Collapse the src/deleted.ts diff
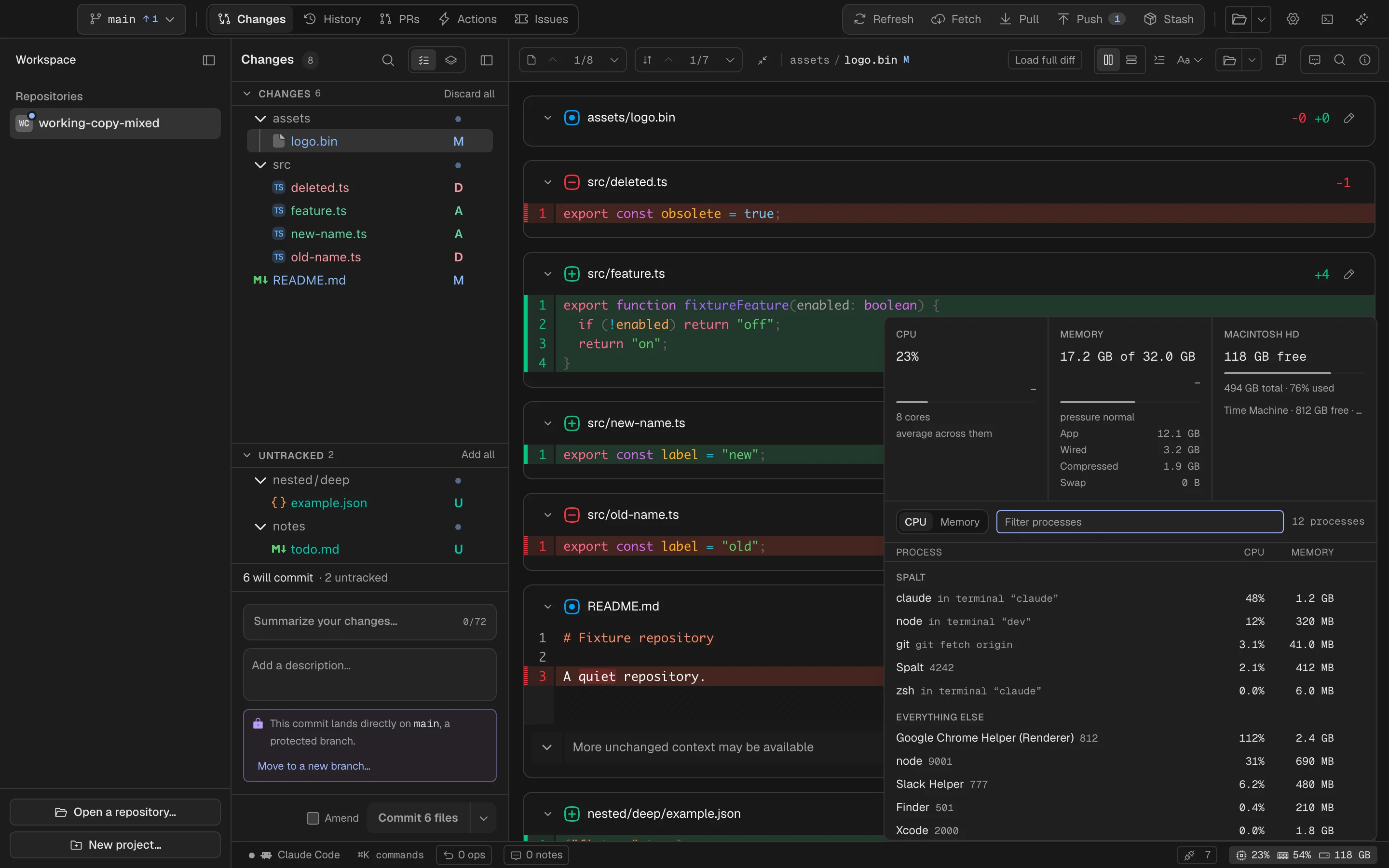This screenshot has height=868, width=1389. pos(547,183)
